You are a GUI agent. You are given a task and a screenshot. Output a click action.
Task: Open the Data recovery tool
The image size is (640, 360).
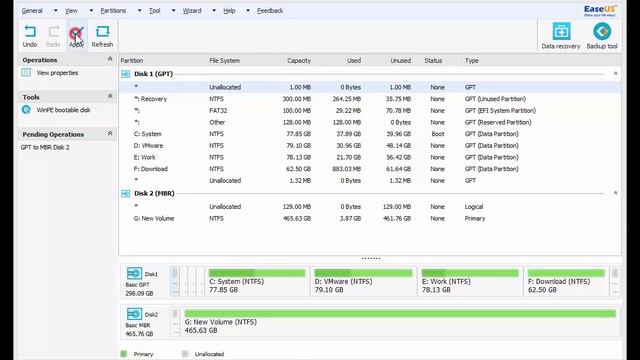click(x=561, y=31)
